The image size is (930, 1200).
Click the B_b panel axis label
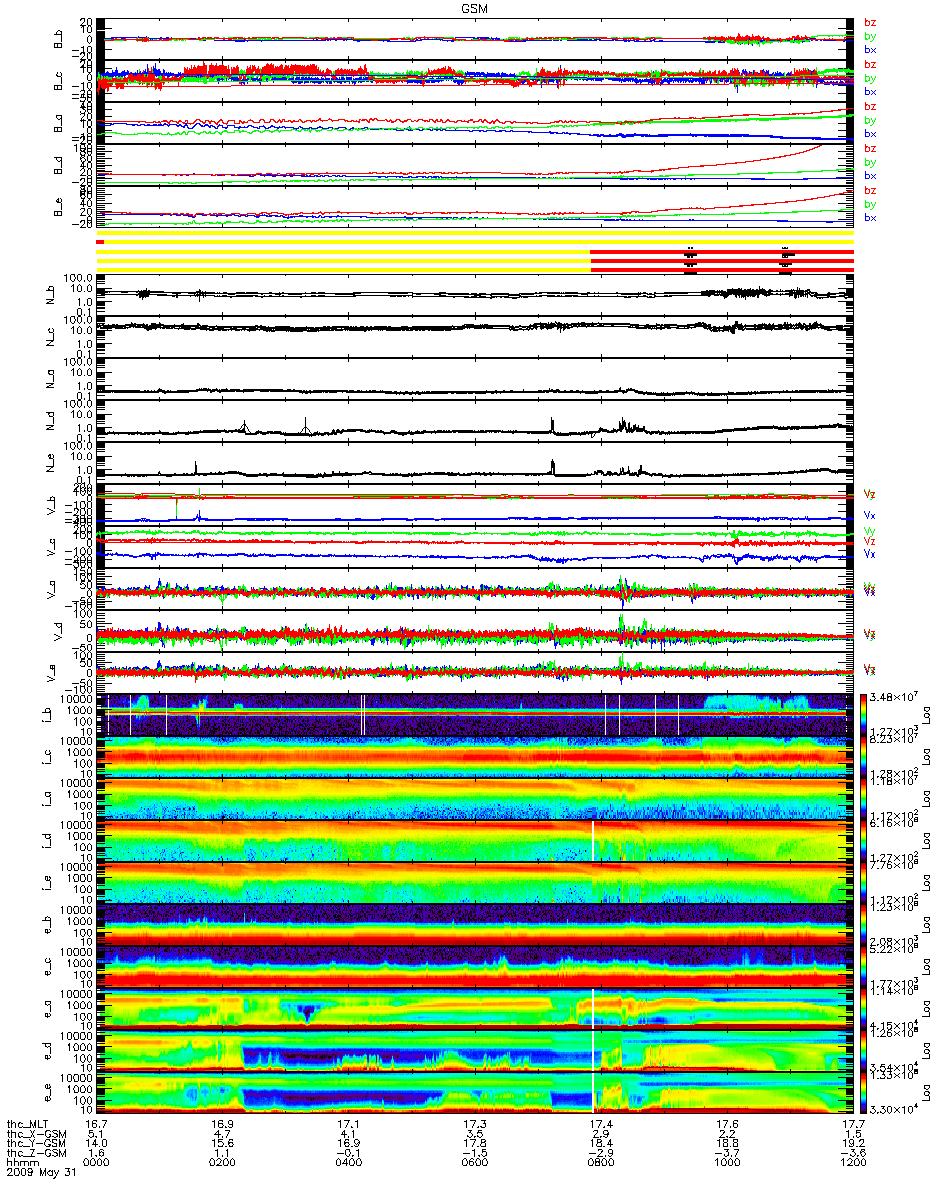58,39
